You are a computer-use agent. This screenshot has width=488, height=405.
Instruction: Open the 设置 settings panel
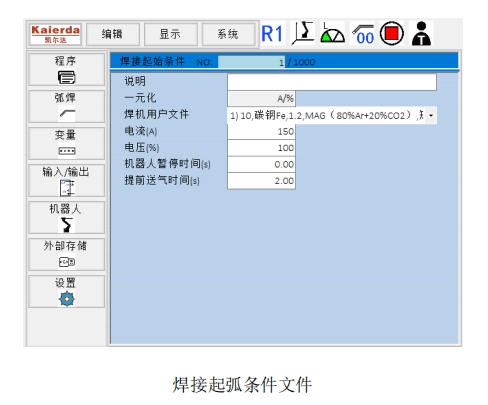pos(66,291)
